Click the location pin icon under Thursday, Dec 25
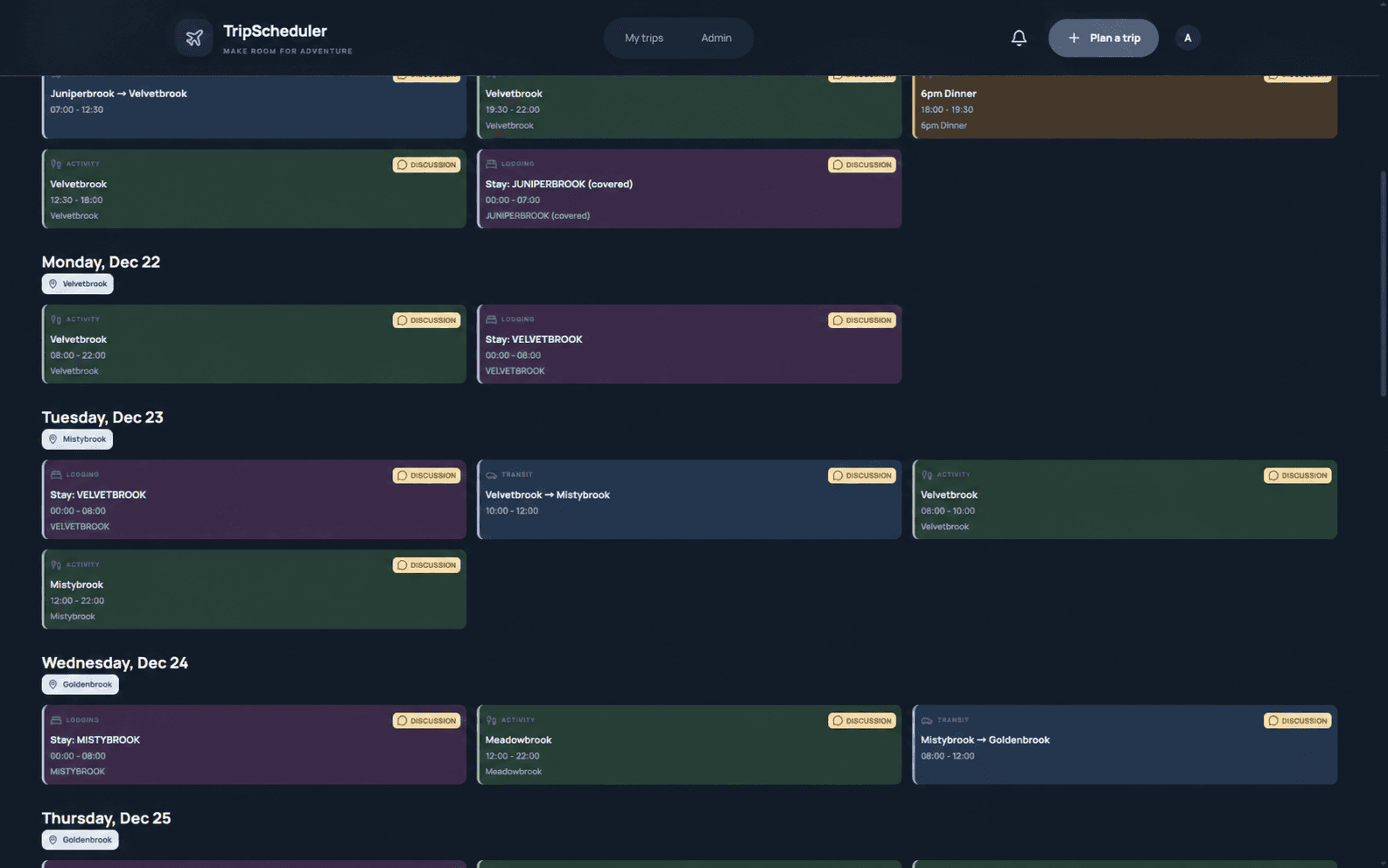 (x=53, y=840)
